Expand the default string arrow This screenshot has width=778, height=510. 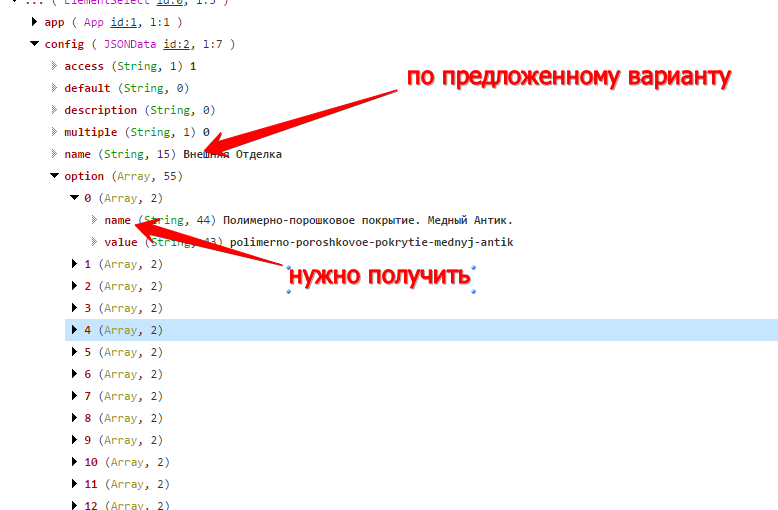[54, 87]
